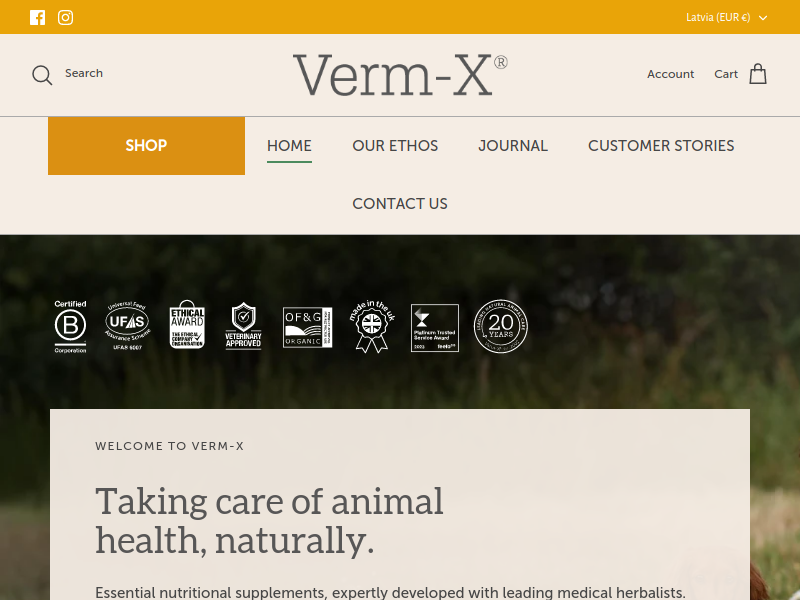Screen dimensions: 800x600
Task: Open the Instagram profile icon
Action: click(x=65, y=17)
